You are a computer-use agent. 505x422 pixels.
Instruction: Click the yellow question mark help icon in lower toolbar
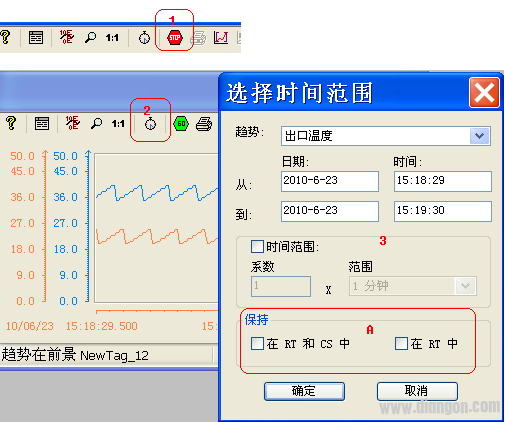point(11,123)
